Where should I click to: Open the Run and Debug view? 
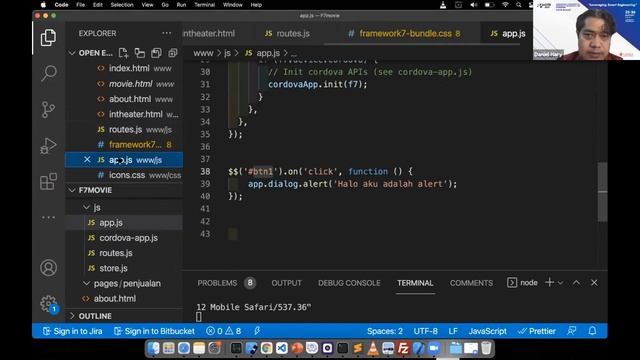point(48,145)
